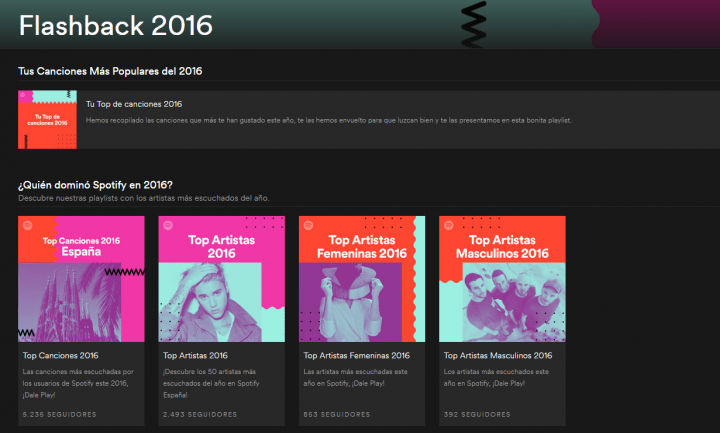The image size is (720, 433).
Task: Click '¿Quién dominó Spotify en 2016?' heading
Action: coord(96,185)
